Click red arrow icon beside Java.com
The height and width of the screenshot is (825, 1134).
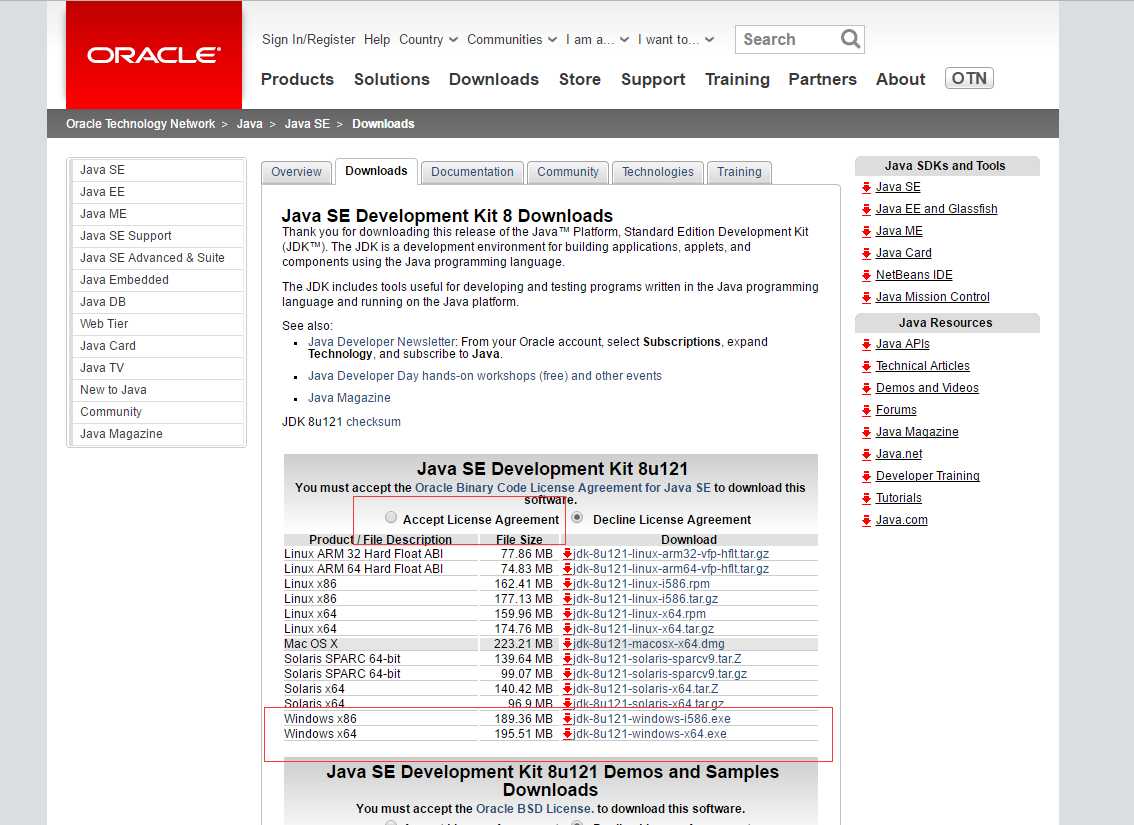click(866, 521)
